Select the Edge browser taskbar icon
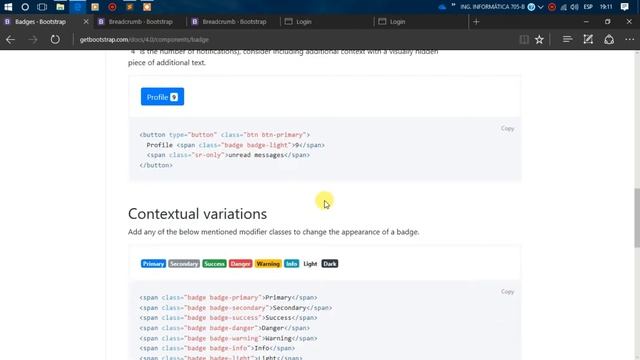This screenshot has height=360, width=640. coord(78,7)
